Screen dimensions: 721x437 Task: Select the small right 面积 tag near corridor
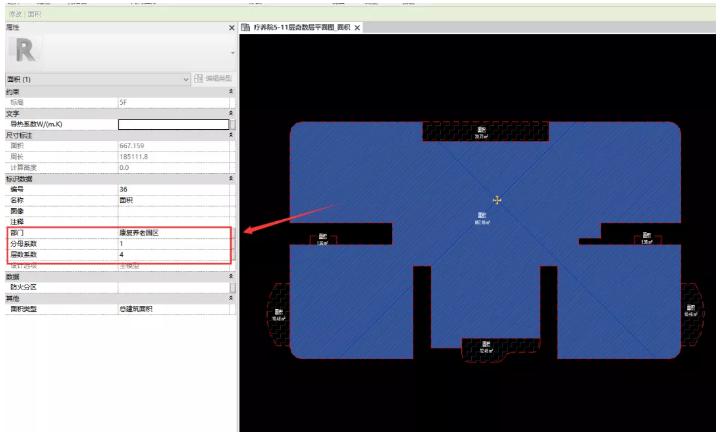[647, 238]
